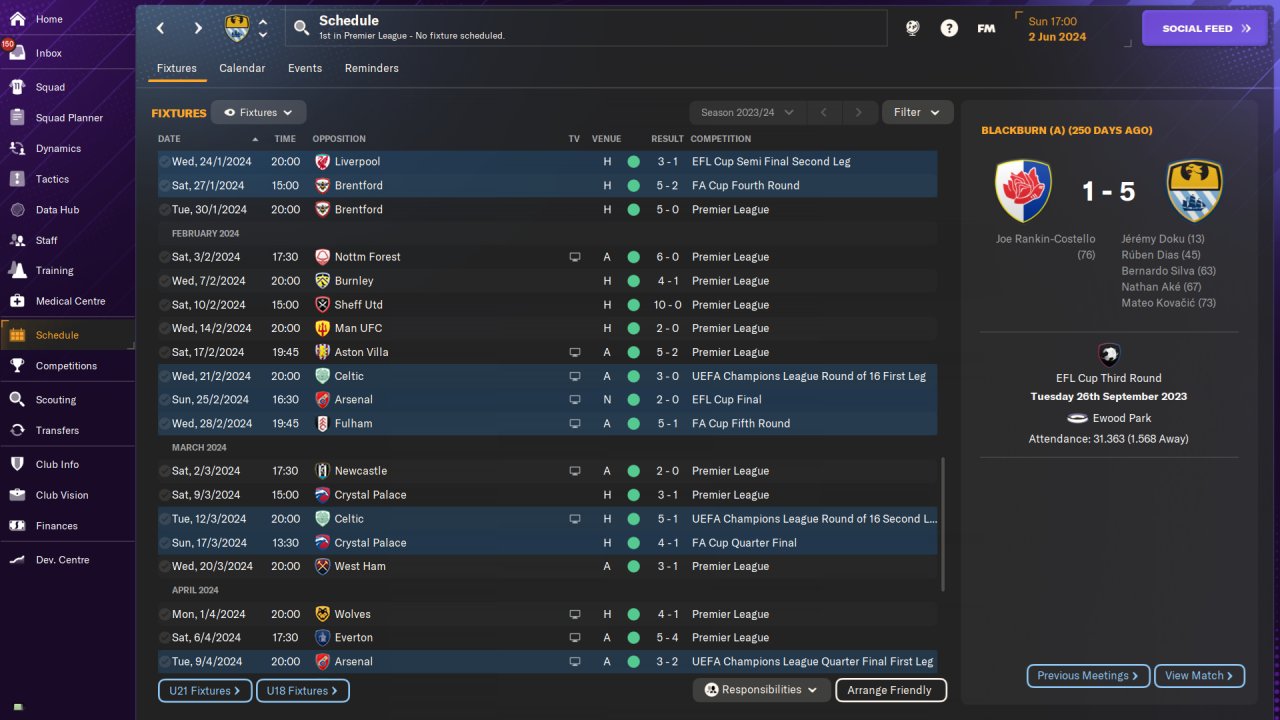
Task: Click the Transfers sidebar icon
Action: (17, 430)
